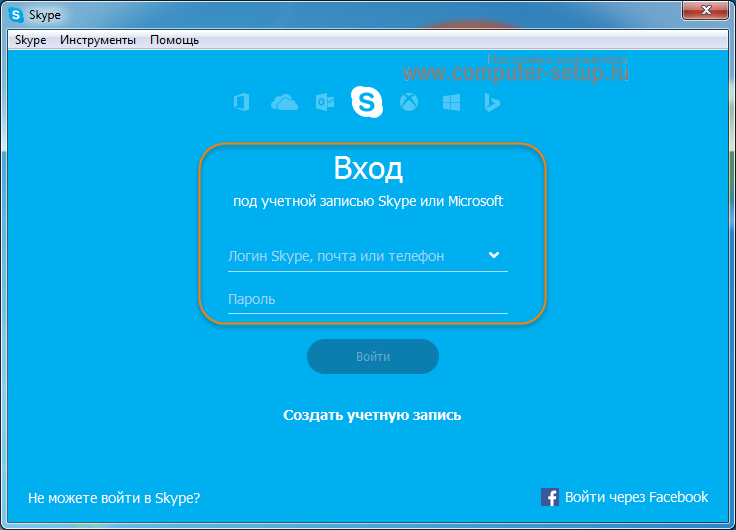Click the Войти sign-in button

[373, 357]
